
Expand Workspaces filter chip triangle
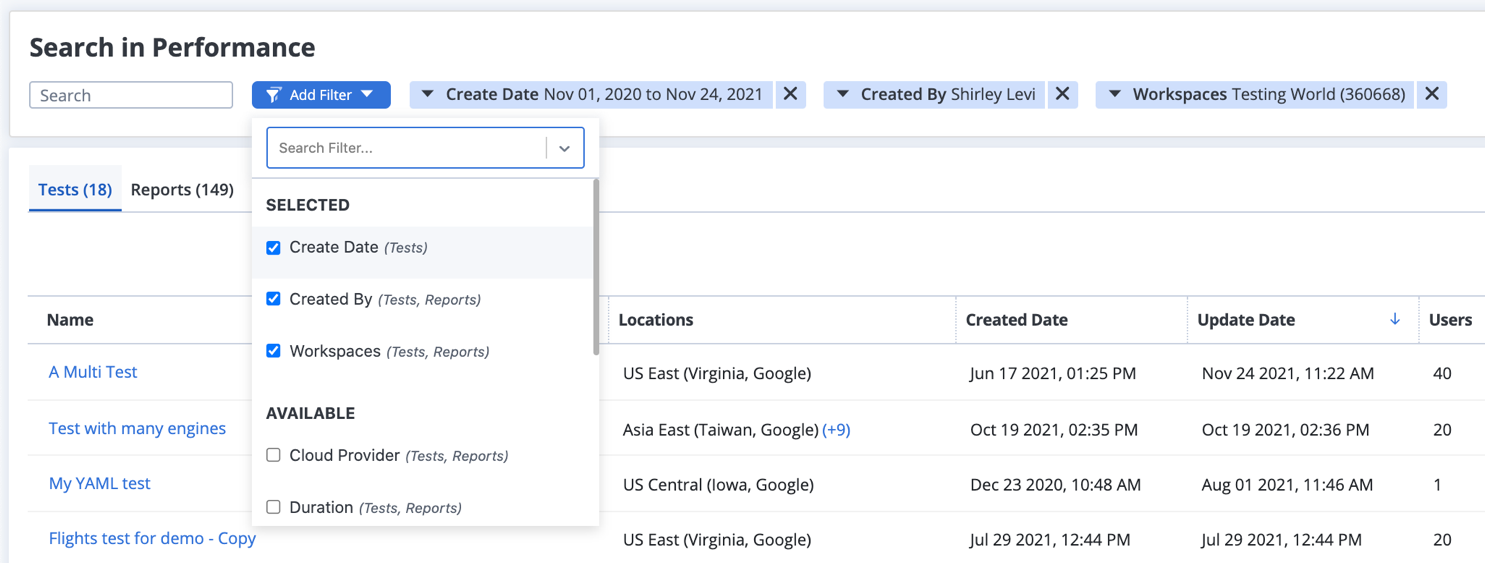[x=1114, y=94]
